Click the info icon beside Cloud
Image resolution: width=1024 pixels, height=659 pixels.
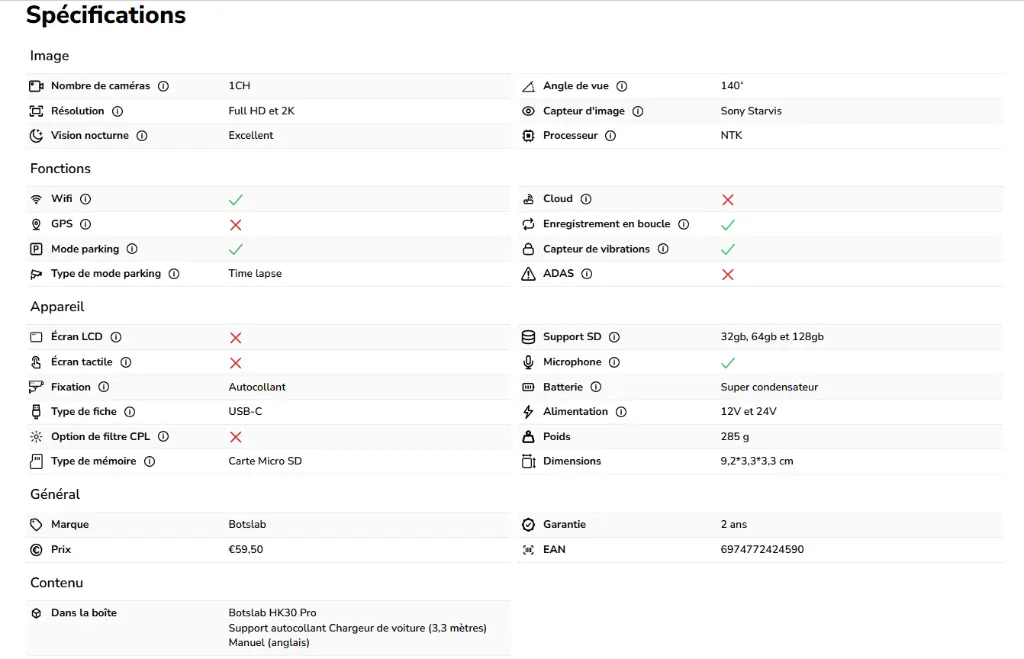pos(586,199)
